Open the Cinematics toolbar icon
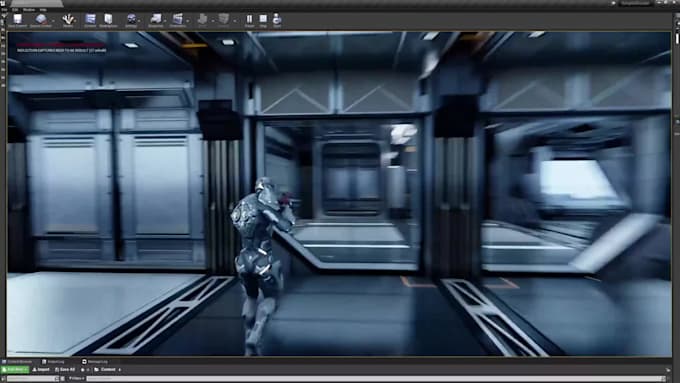The height and width of the screenshot is (383, 680). pyautogui.click(x=177, y=20)
